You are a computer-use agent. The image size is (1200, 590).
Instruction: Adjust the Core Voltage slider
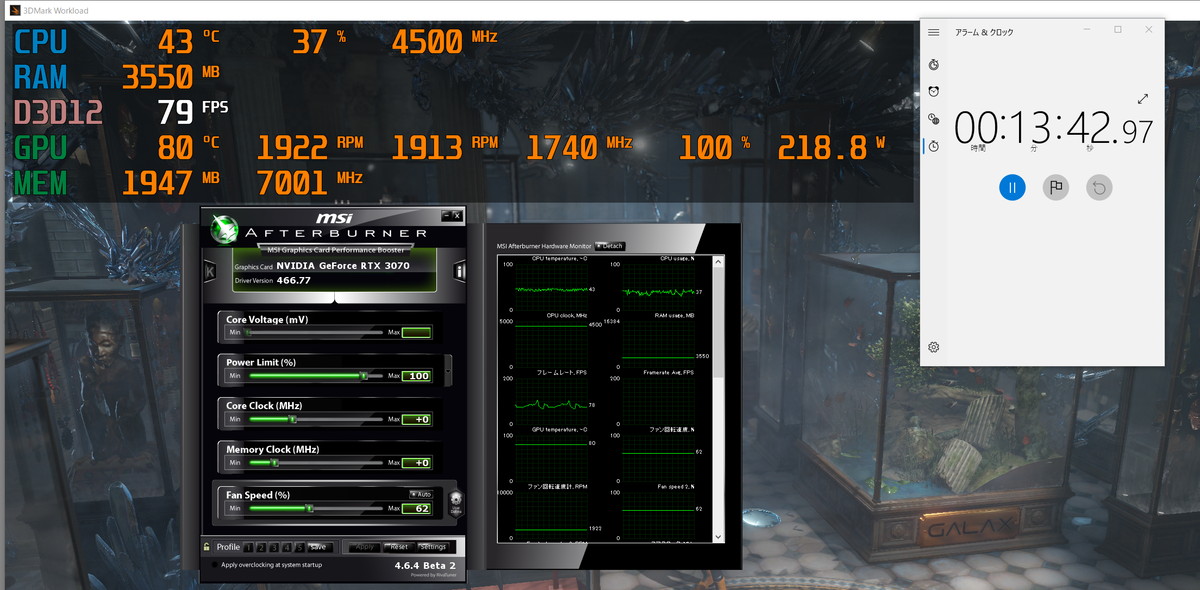point(315,332)
